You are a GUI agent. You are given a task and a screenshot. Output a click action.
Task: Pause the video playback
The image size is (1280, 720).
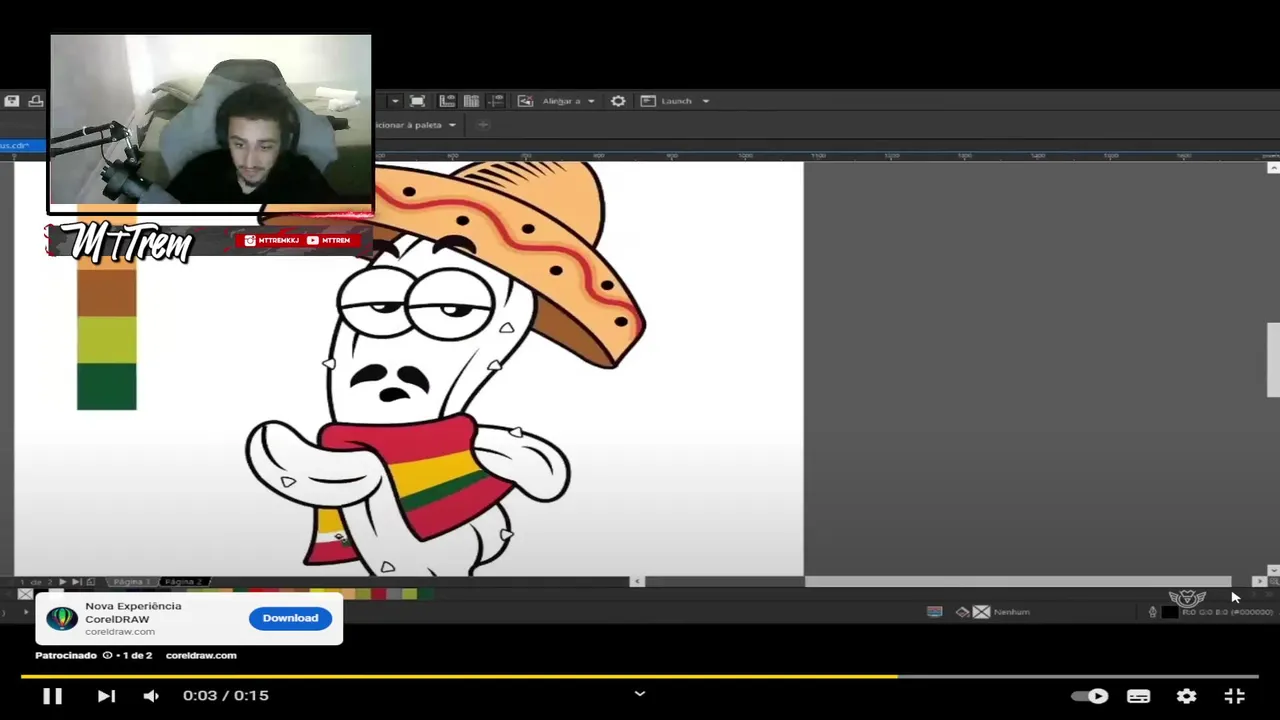click(x=53, y=696)
